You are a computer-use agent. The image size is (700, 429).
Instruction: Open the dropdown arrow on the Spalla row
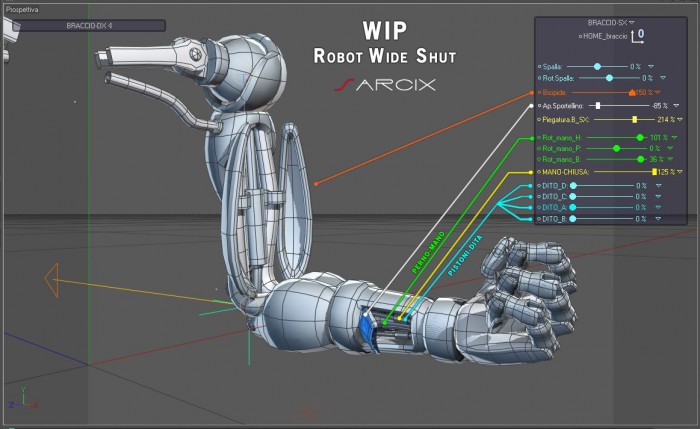pyautogui.click(x=651, y=67)
